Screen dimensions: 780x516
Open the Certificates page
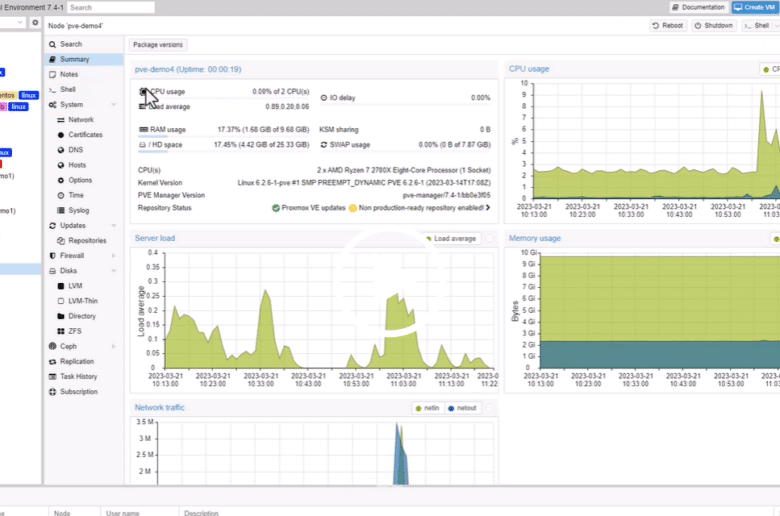click(x=86, y=135)
